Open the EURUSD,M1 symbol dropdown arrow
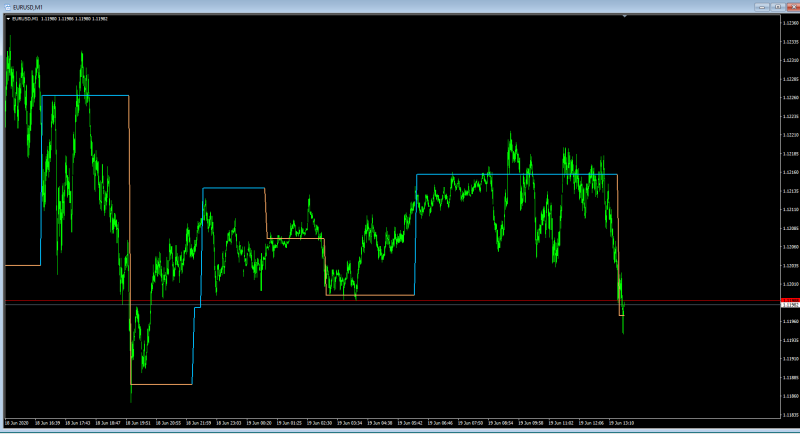 8,19
